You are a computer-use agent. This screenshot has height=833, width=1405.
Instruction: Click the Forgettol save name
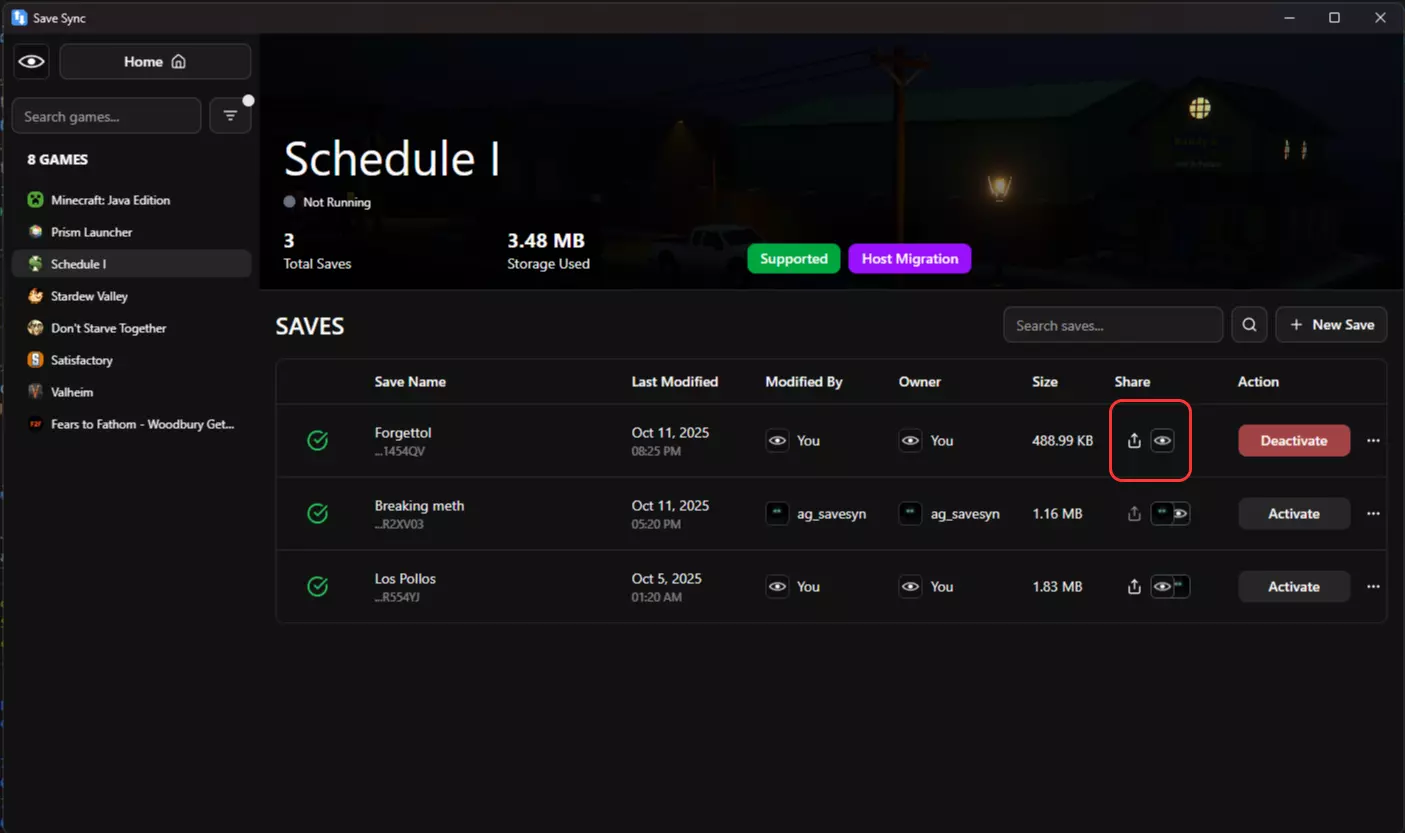403,433
